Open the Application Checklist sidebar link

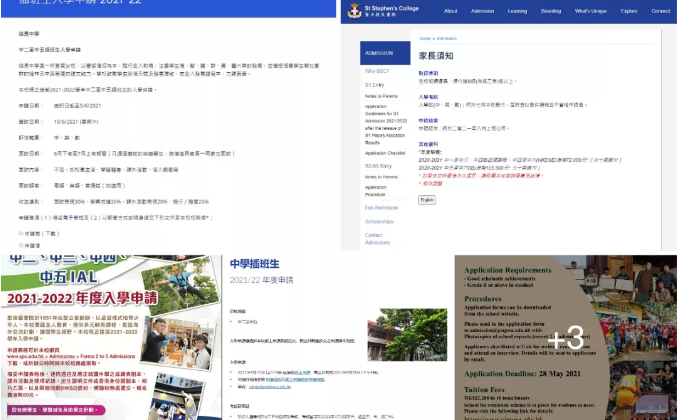pyautogui.click(x=385, y=153)
